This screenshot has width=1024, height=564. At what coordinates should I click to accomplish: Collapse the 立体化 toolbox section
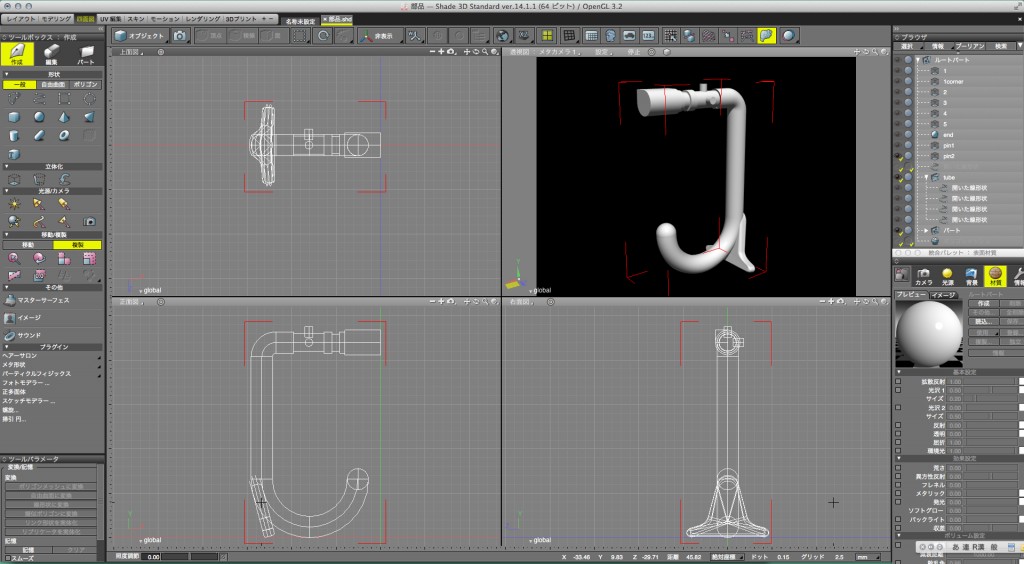(x=6, y=166)
